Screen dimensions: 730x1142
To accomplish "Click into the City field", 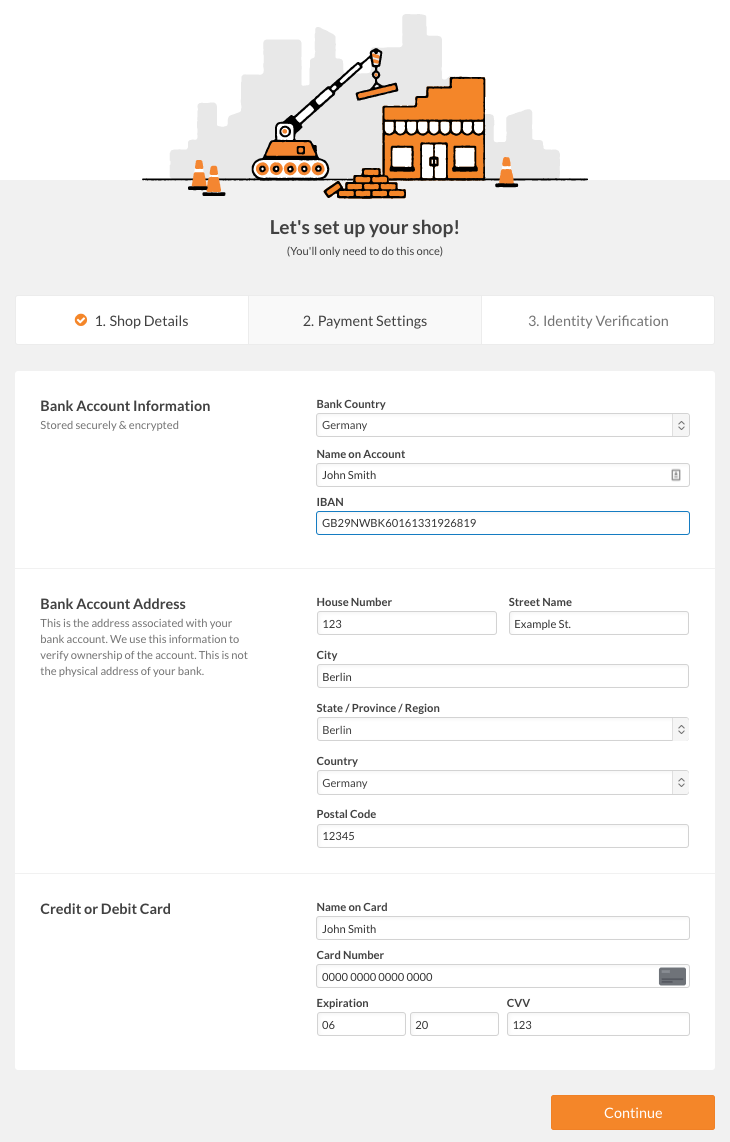I will click(502, 676).
